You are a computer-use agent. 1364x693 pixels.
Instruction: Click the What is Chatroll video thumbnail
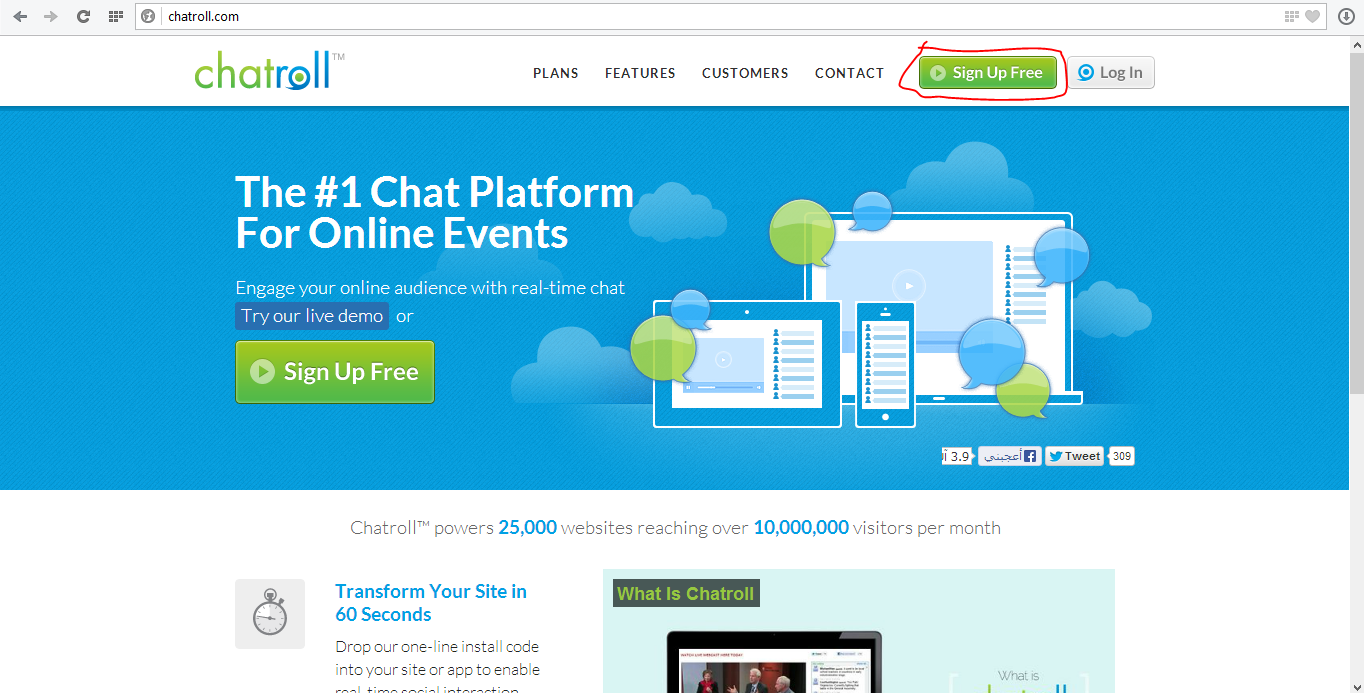click(859, 631)
